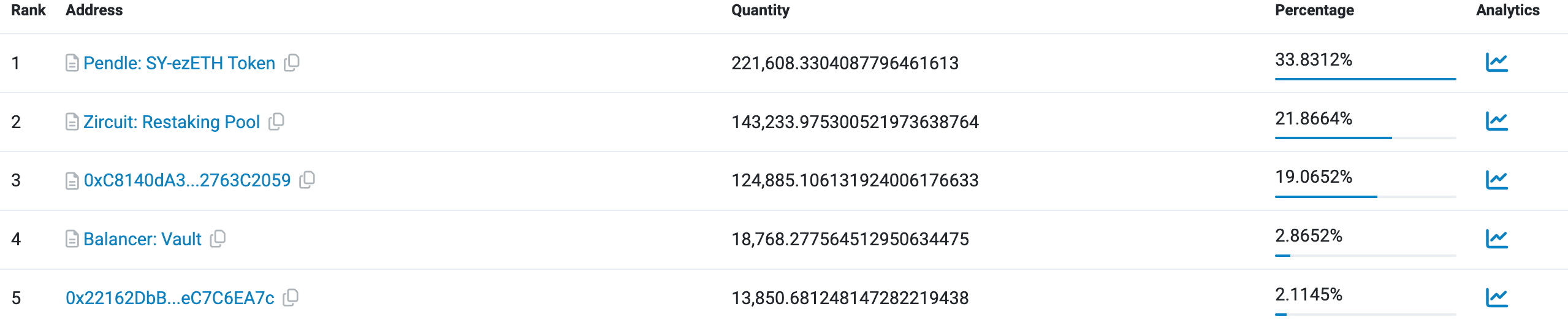
Task: Copy address 0x22162DbB...eC7C6EA7c
Action: pyautogui.click(x=291, y=297)
